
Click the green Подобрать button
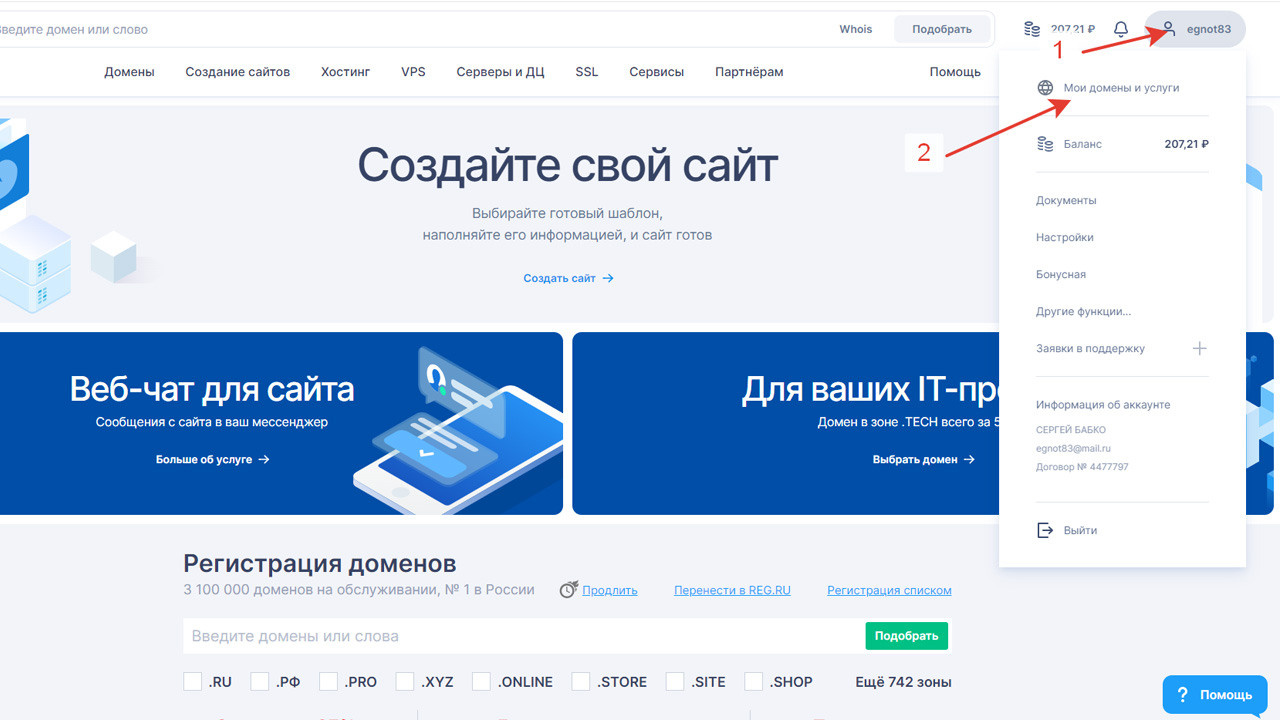(906, 635)
